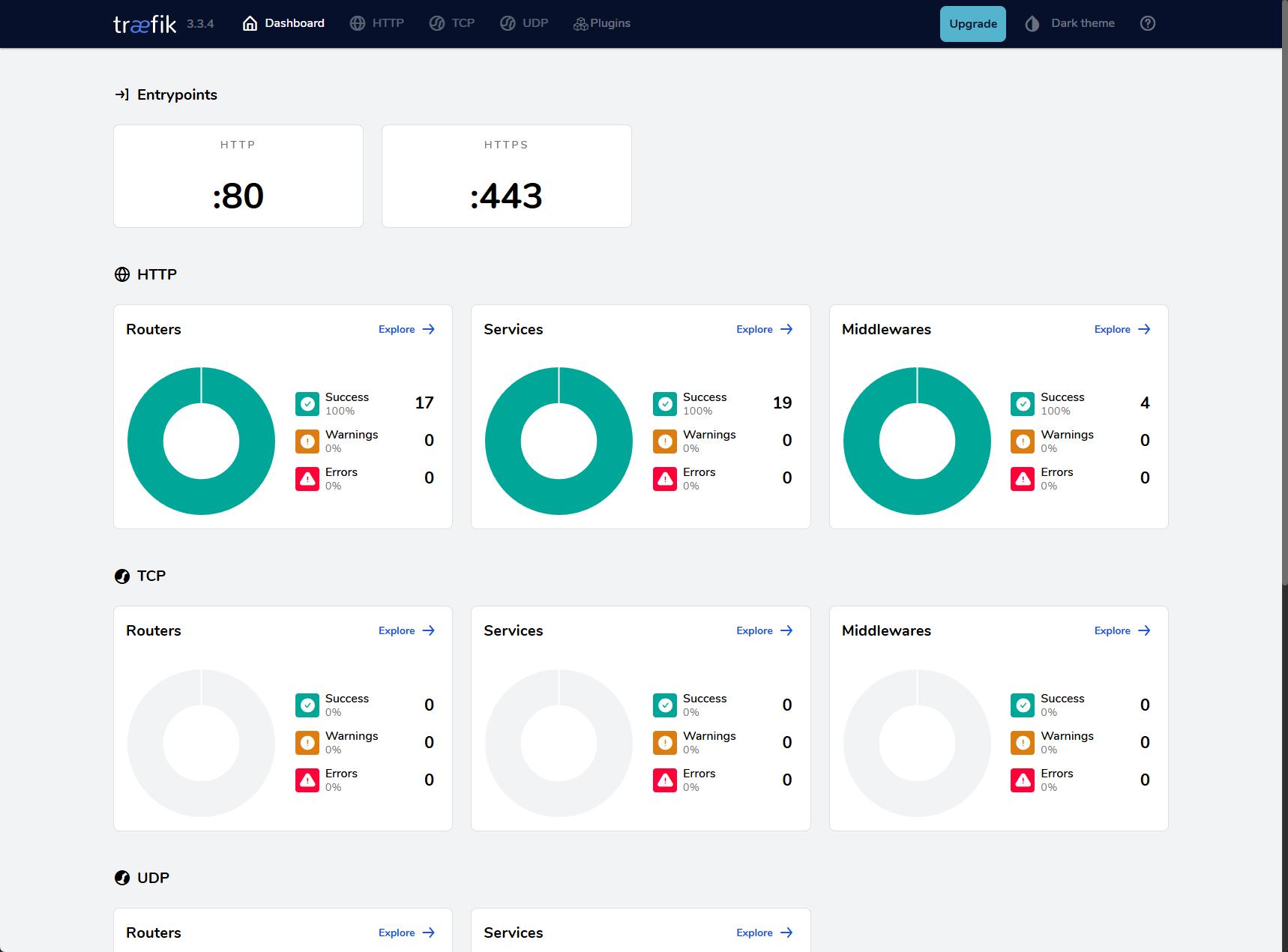Click the HTTP Middlewares success count 4
1288x952 pixels.
[1145, 403]
